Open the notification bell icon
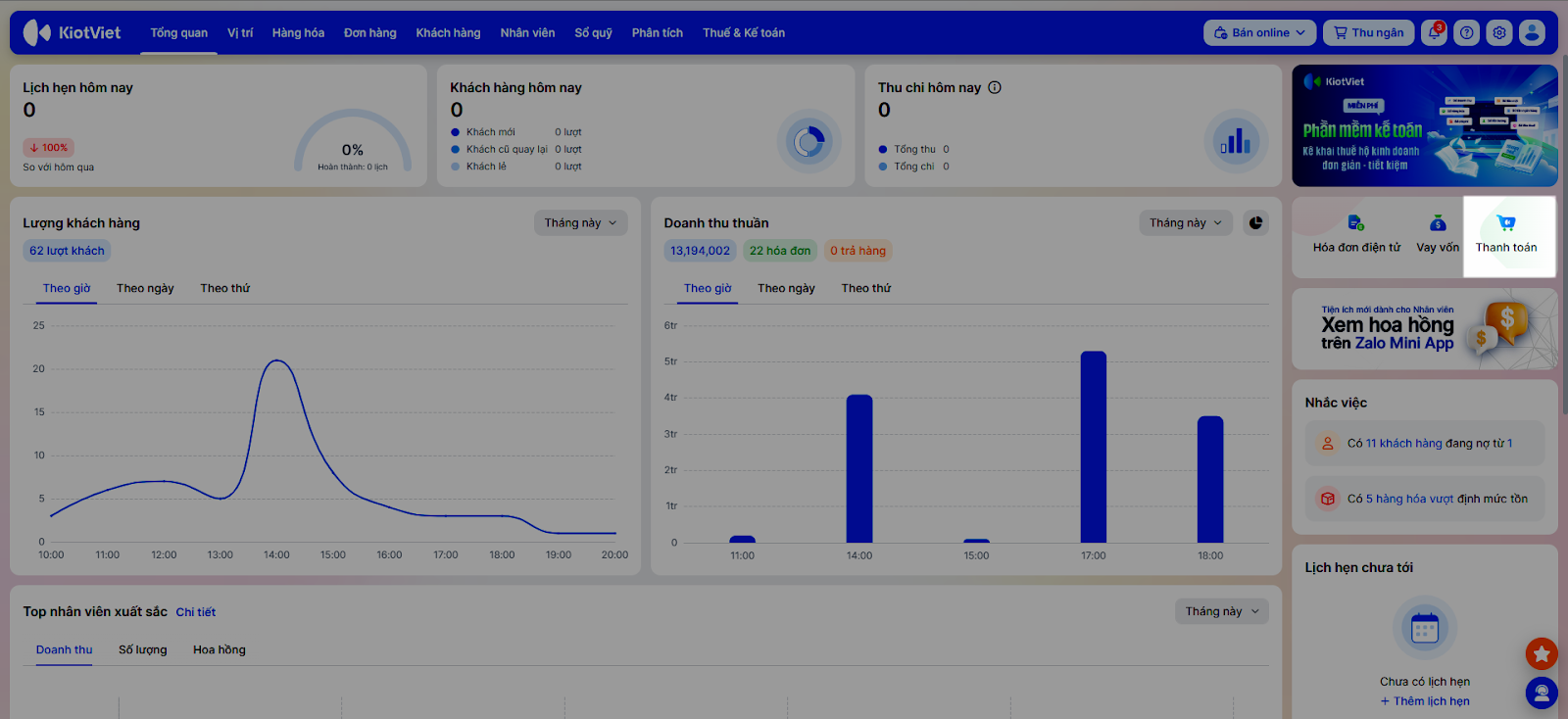This screenshot has width=1568, height=719. point(1434,32)
